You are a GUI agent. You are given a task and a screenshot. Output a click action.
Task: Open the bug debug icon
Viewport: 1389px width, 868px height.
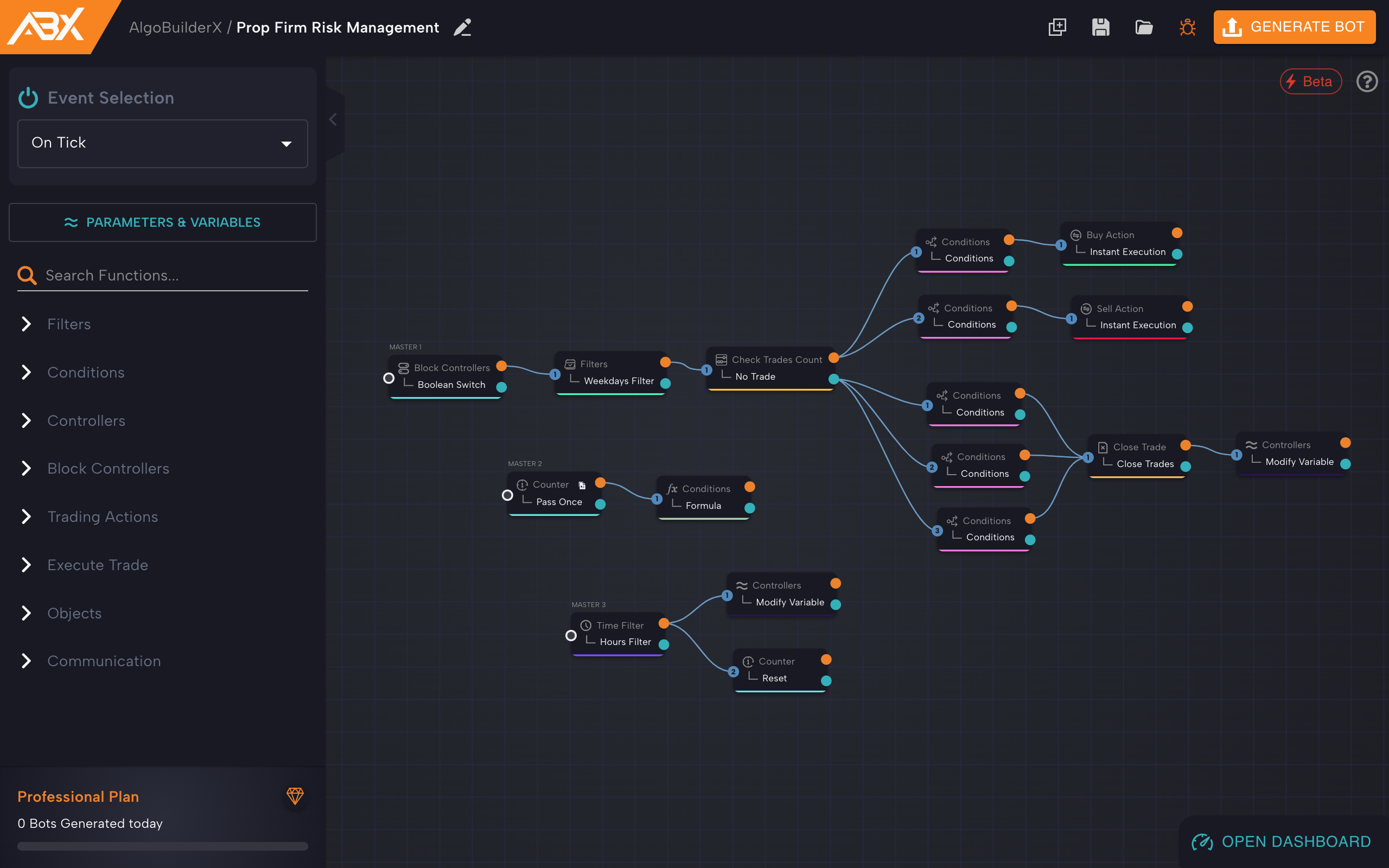(x=1187, y=27)
